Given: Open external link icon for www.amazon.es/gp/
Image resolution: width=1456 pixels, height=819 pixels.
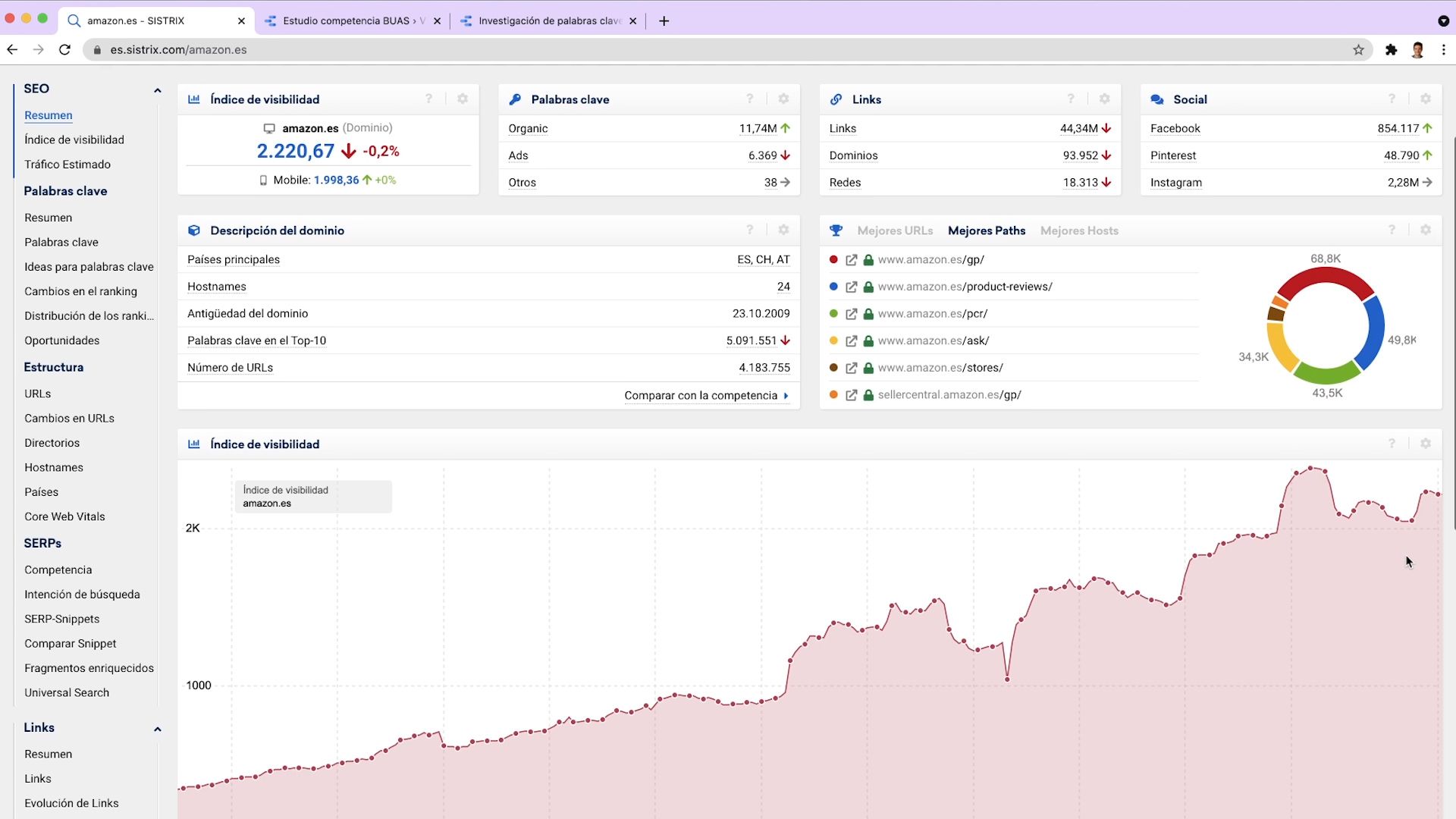Looking at the screenshot, I should (x=852, y=260).
